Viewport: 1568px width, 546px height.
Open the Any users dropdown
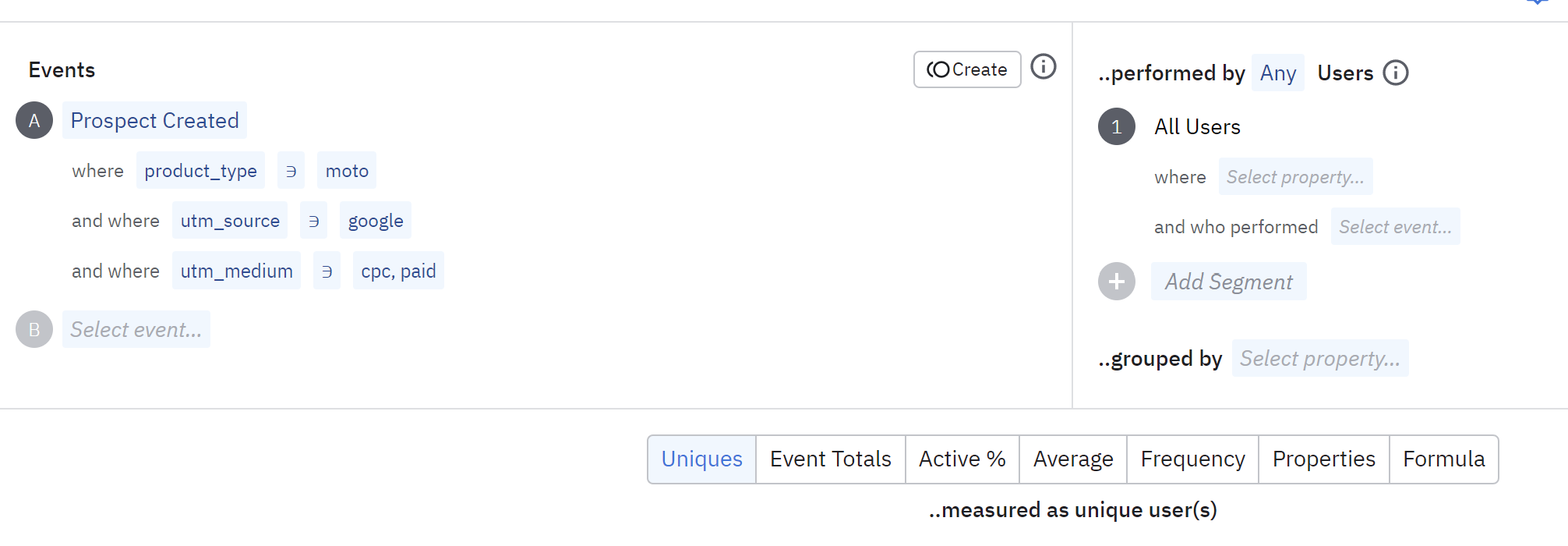[1277, 73]
